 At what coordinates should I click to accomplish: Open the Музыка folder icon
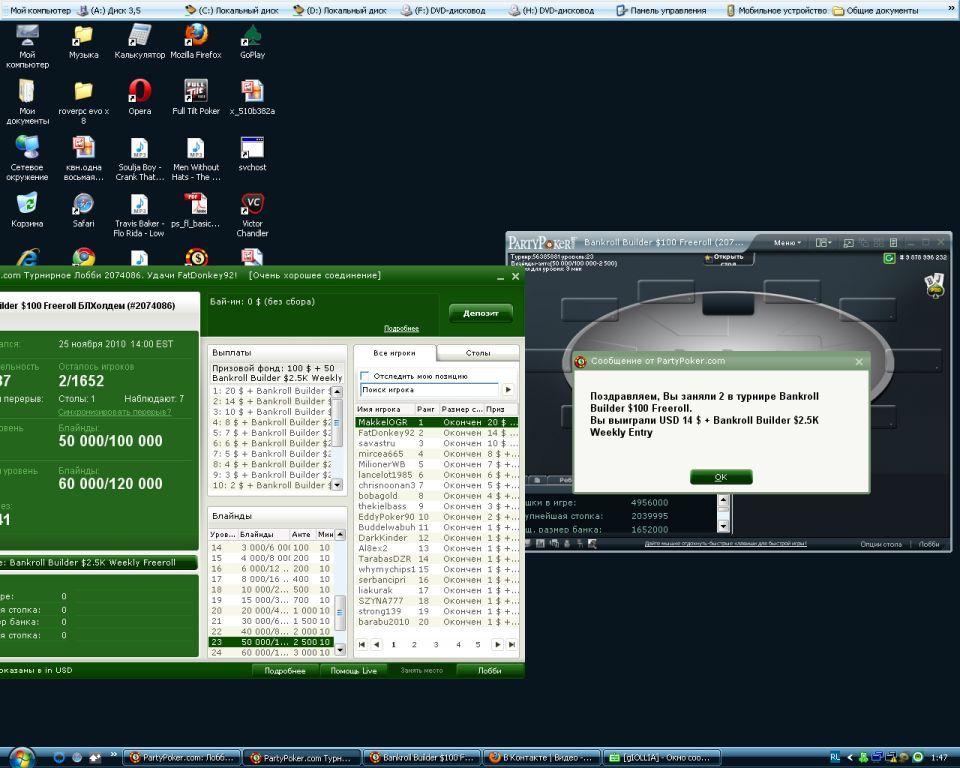pos(83,42)
